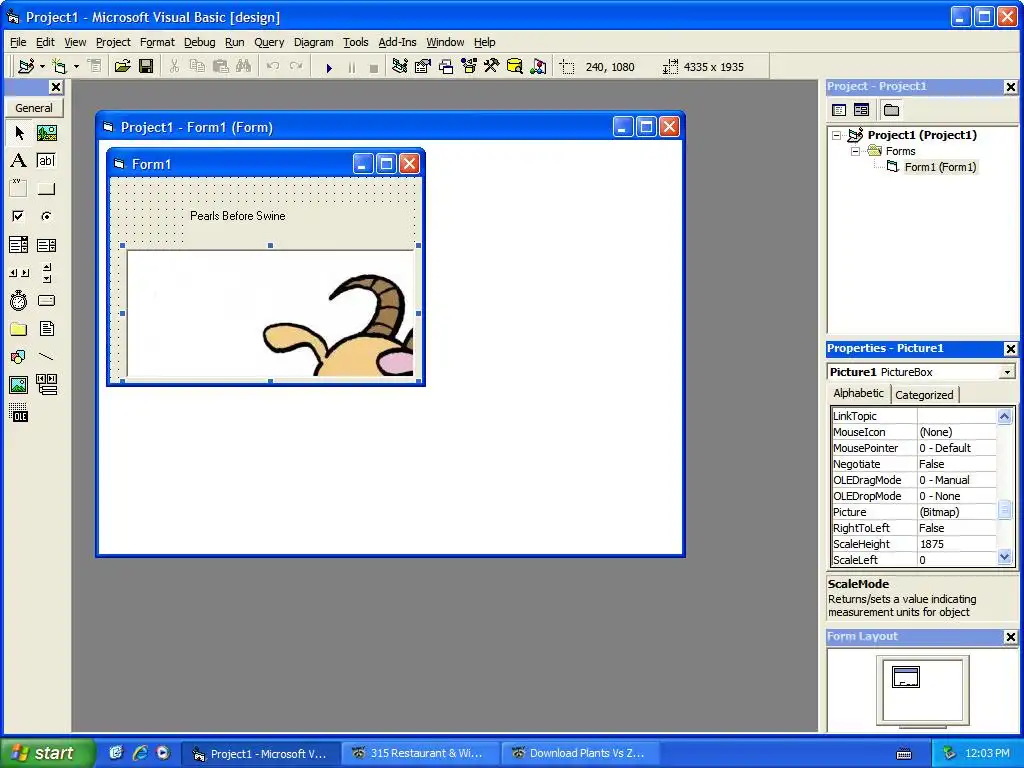Toggle Folders in the Project panel
This screenshot has height=768, width=1024.
point(891,110)
